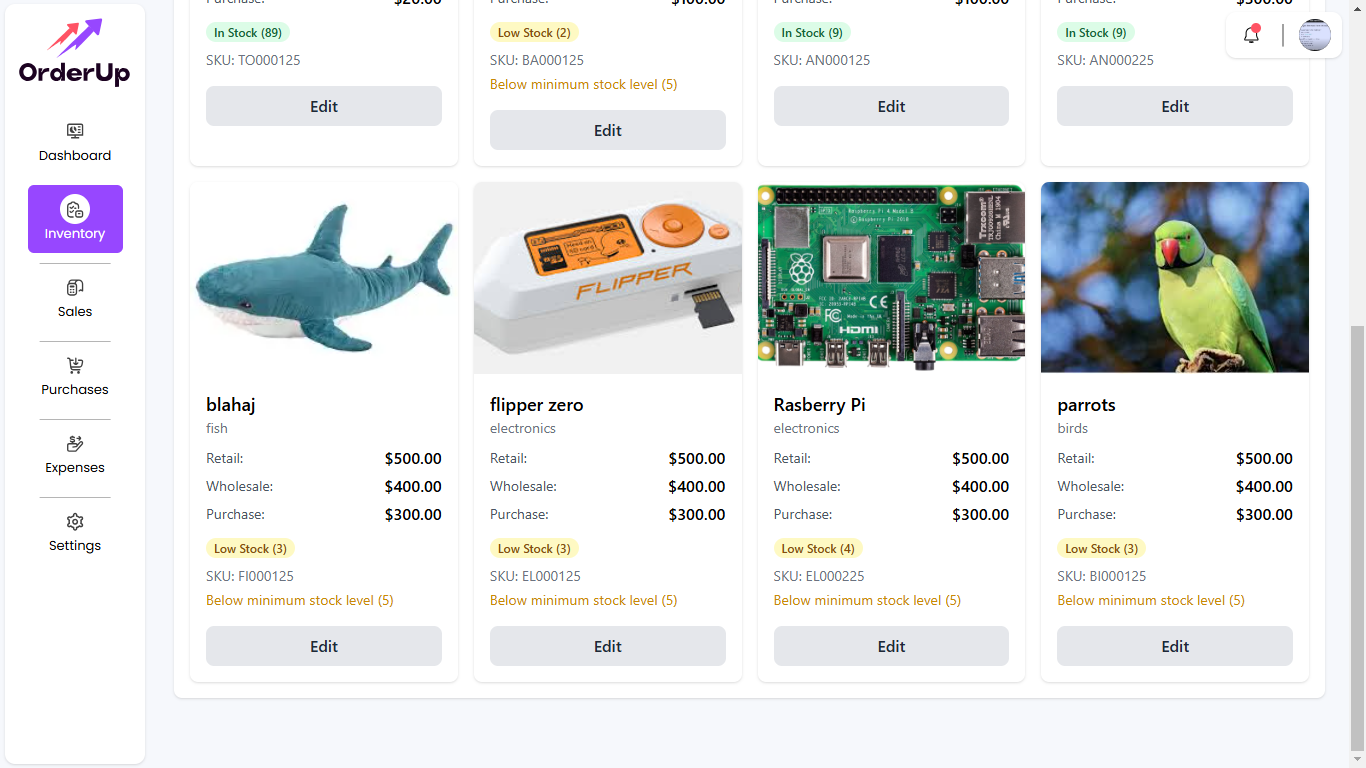Click the "SKU: EL000225" text
This screenshot has height=768, width=1366.
coord(819,576)
